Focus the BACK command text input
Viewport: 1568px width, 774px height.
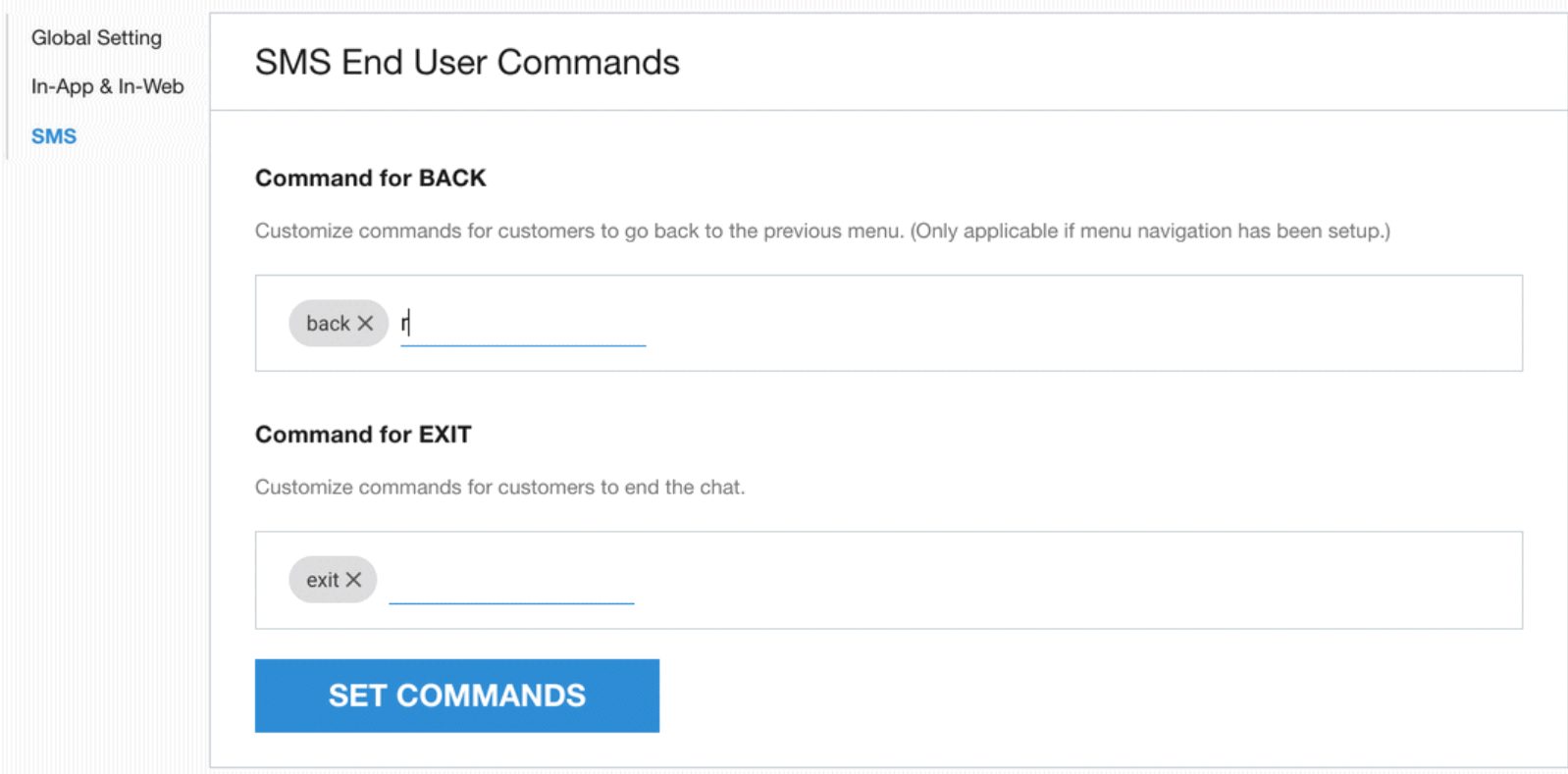tap(523, 324)
